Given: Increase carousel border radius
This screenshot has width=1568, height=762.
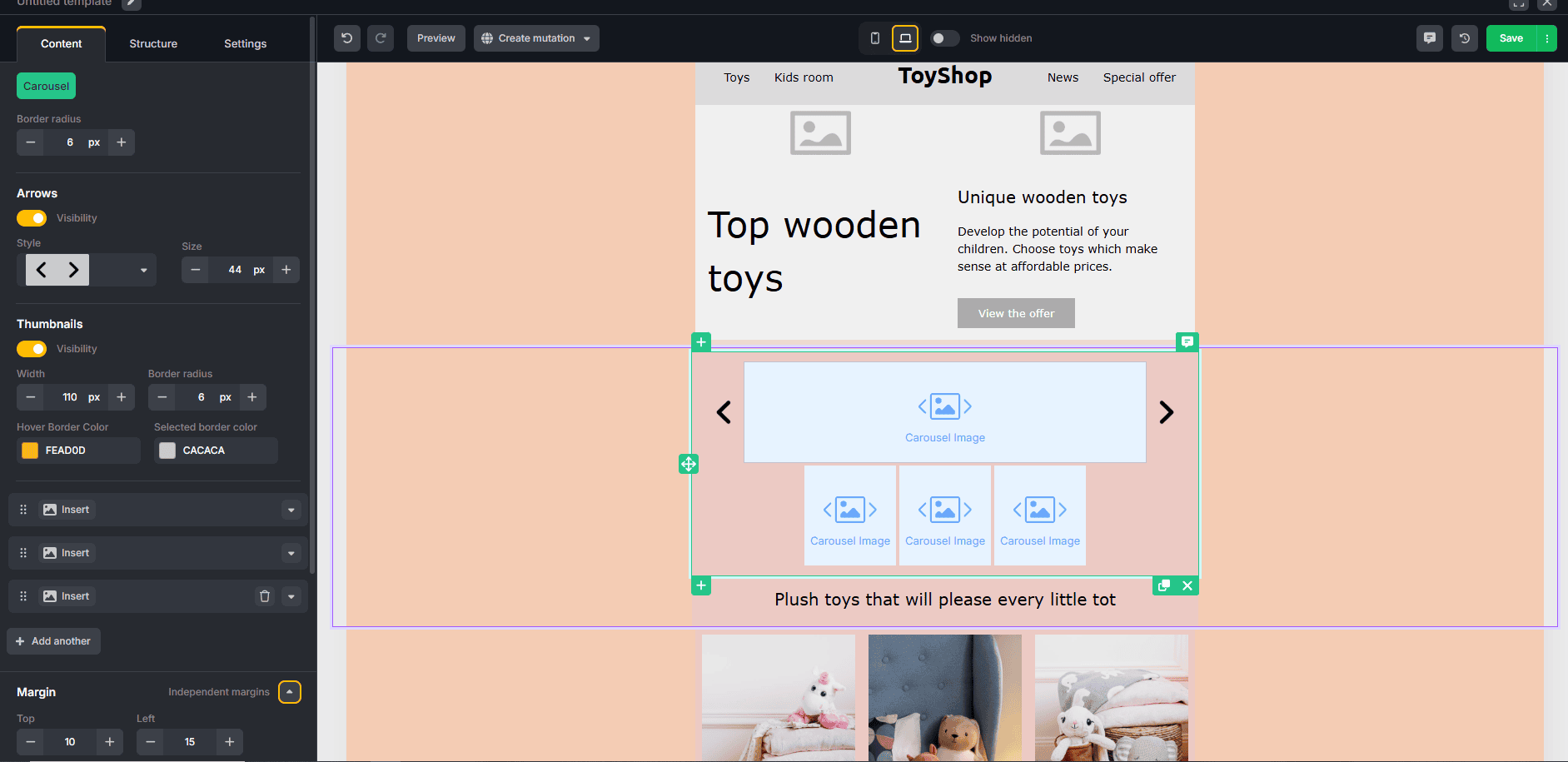Looking at the screenshot, I should 122,142.
